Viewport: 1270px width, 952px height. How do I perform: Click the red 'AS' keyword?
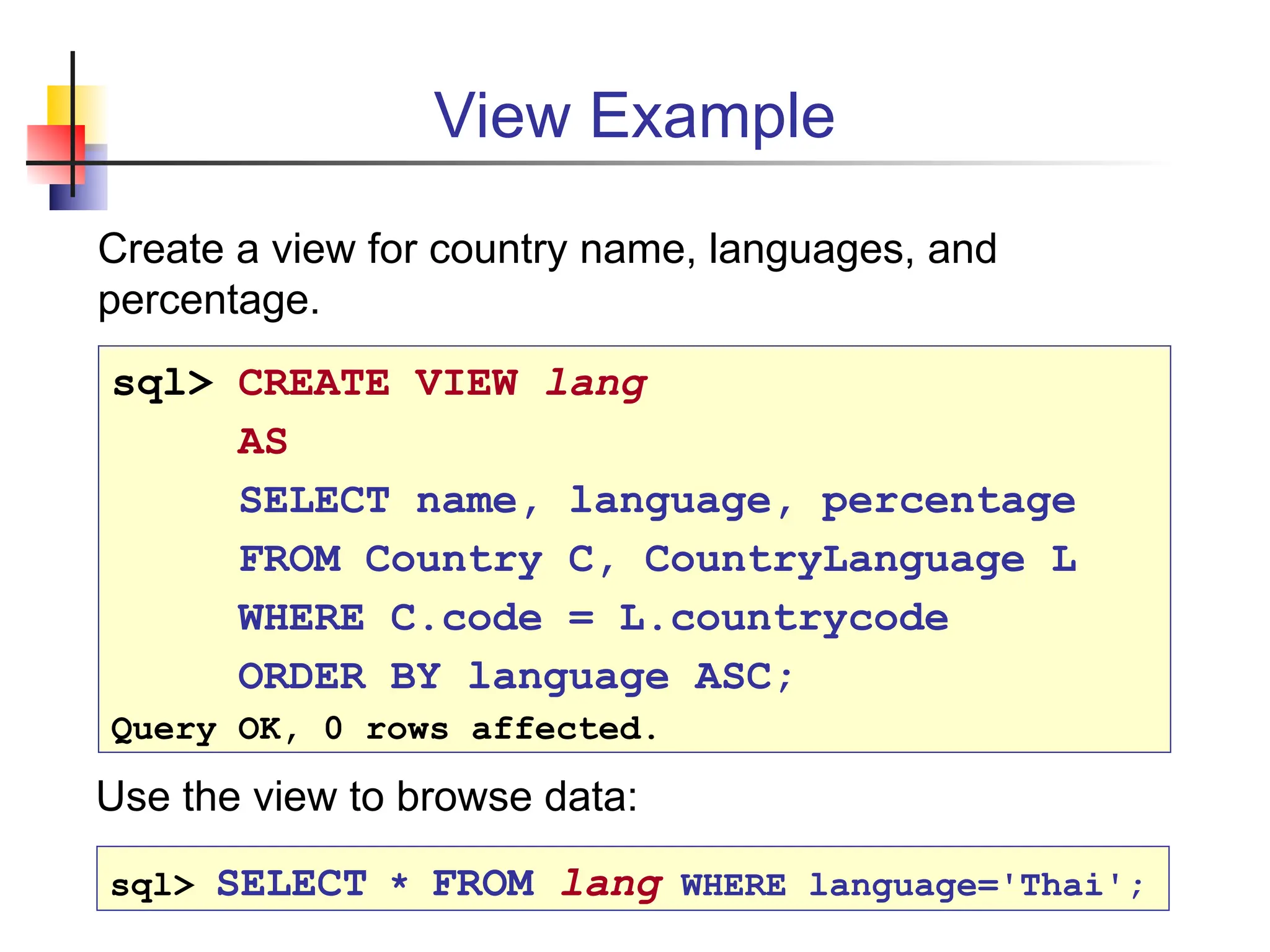[x=262, y=442]
